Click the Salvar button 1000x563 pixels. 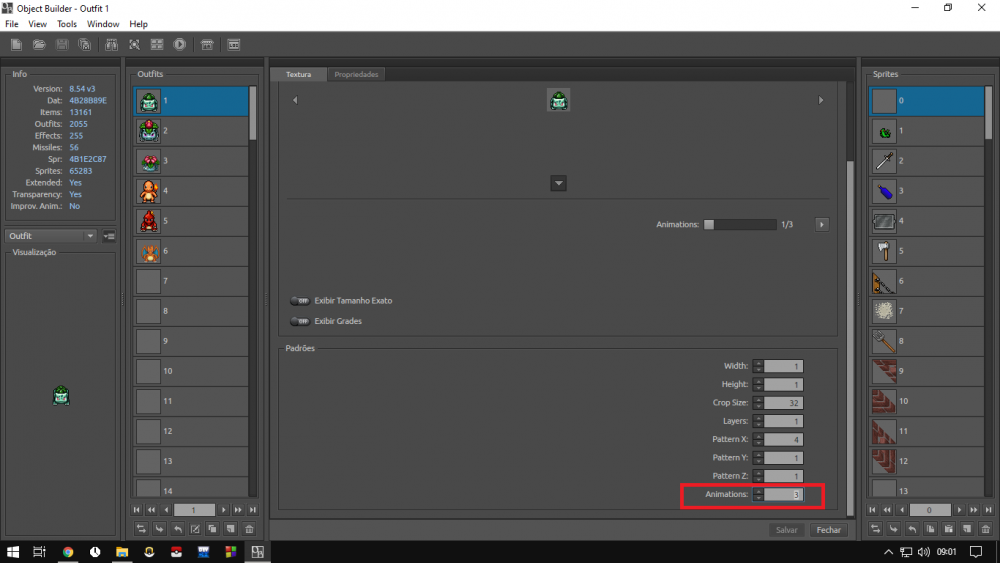[x=786, y=530]
